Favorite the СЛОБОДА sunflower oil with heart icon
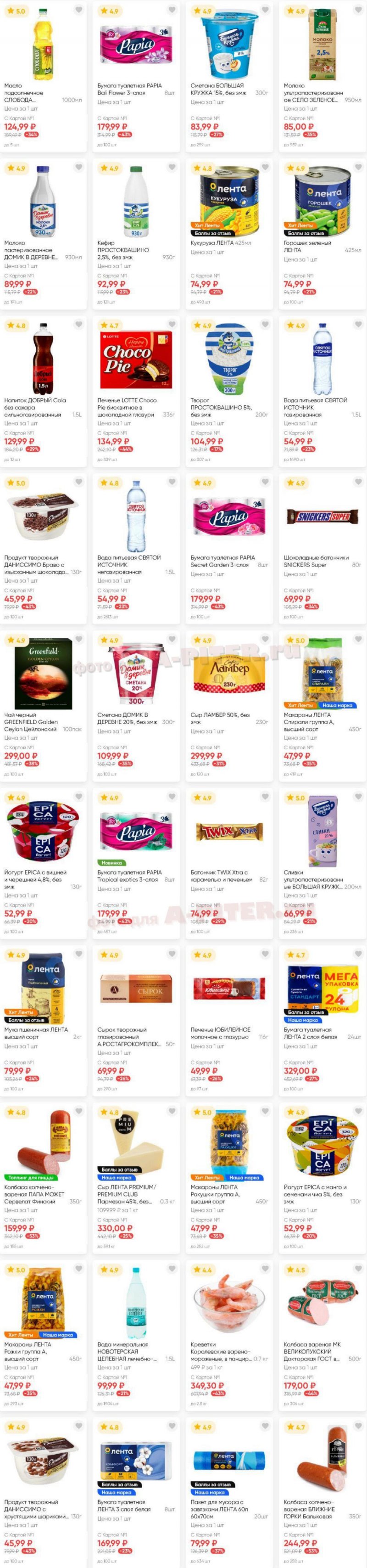367x1568 pixels. click(78, 10)
